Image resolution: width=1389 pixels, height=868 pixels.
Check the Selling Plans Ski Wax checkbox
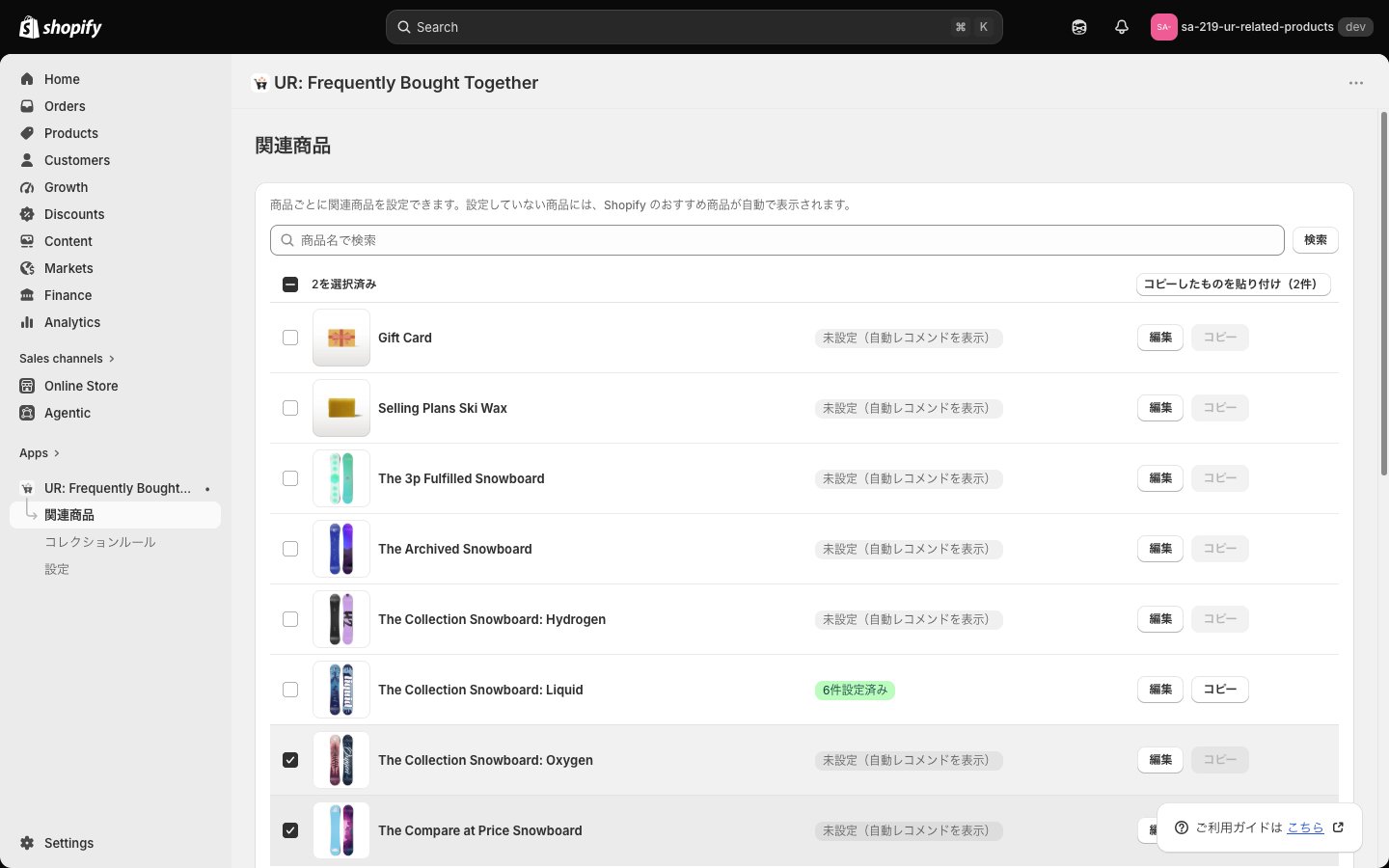tap(290, 408)
